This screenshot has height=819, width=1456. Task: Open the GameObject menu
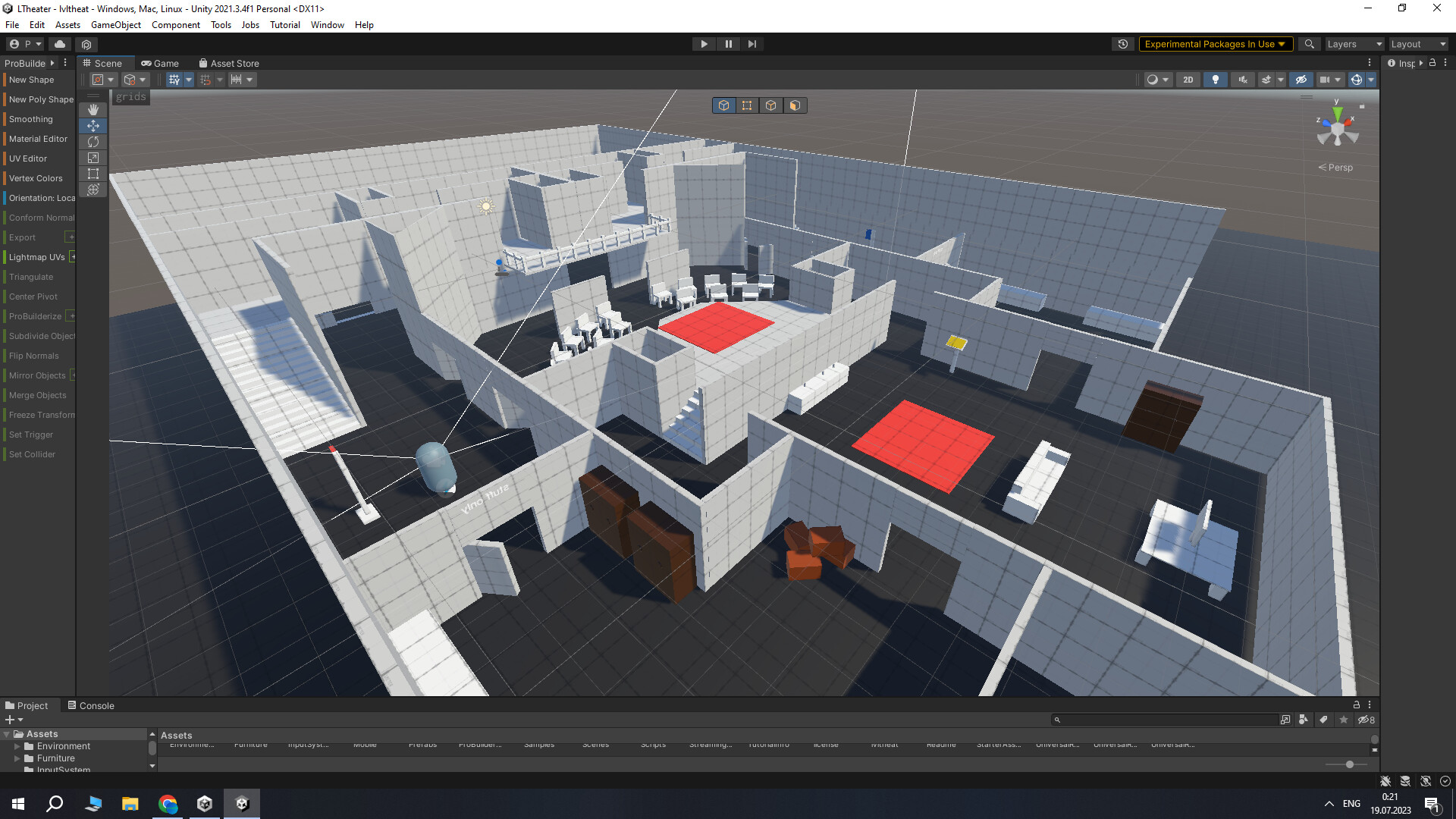(x=115, y=25)
